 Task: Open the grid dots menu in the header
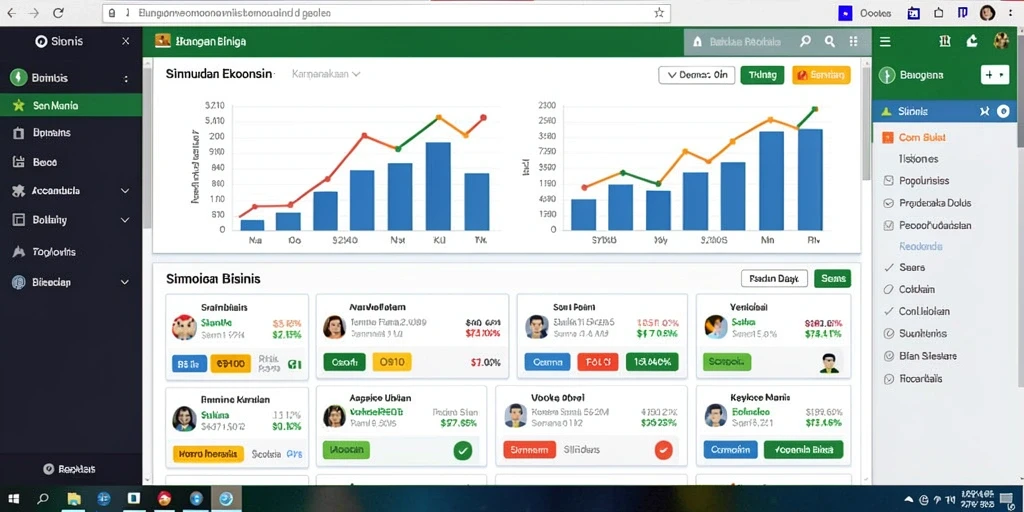(x=854, y=41)
